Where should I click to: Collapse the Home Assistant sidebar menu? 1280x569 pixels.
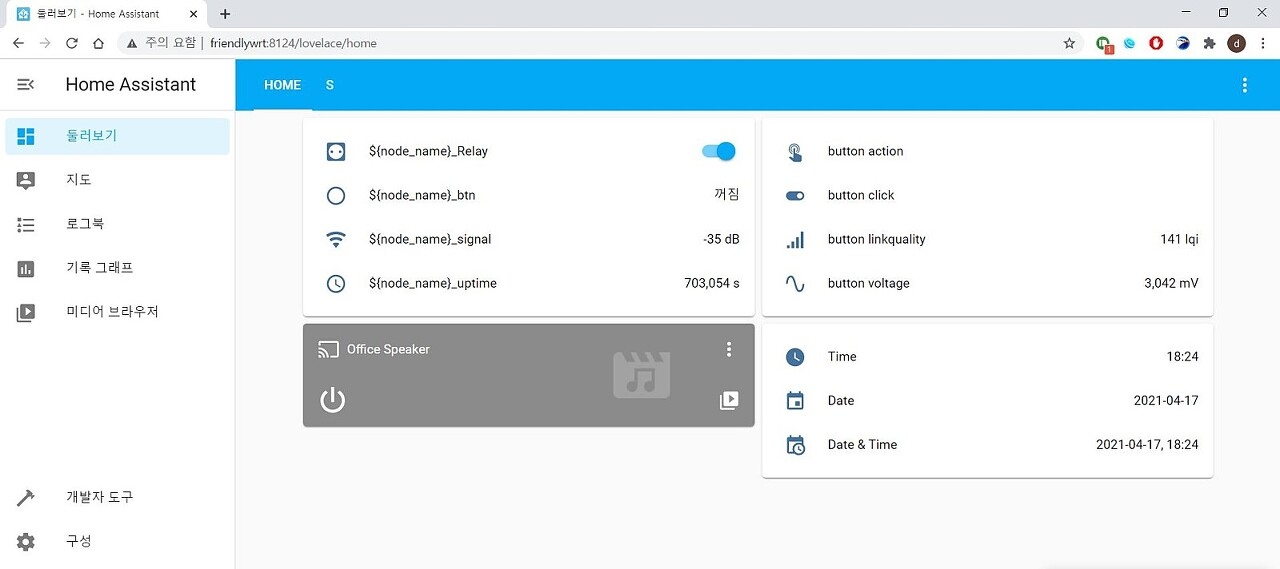26,85
